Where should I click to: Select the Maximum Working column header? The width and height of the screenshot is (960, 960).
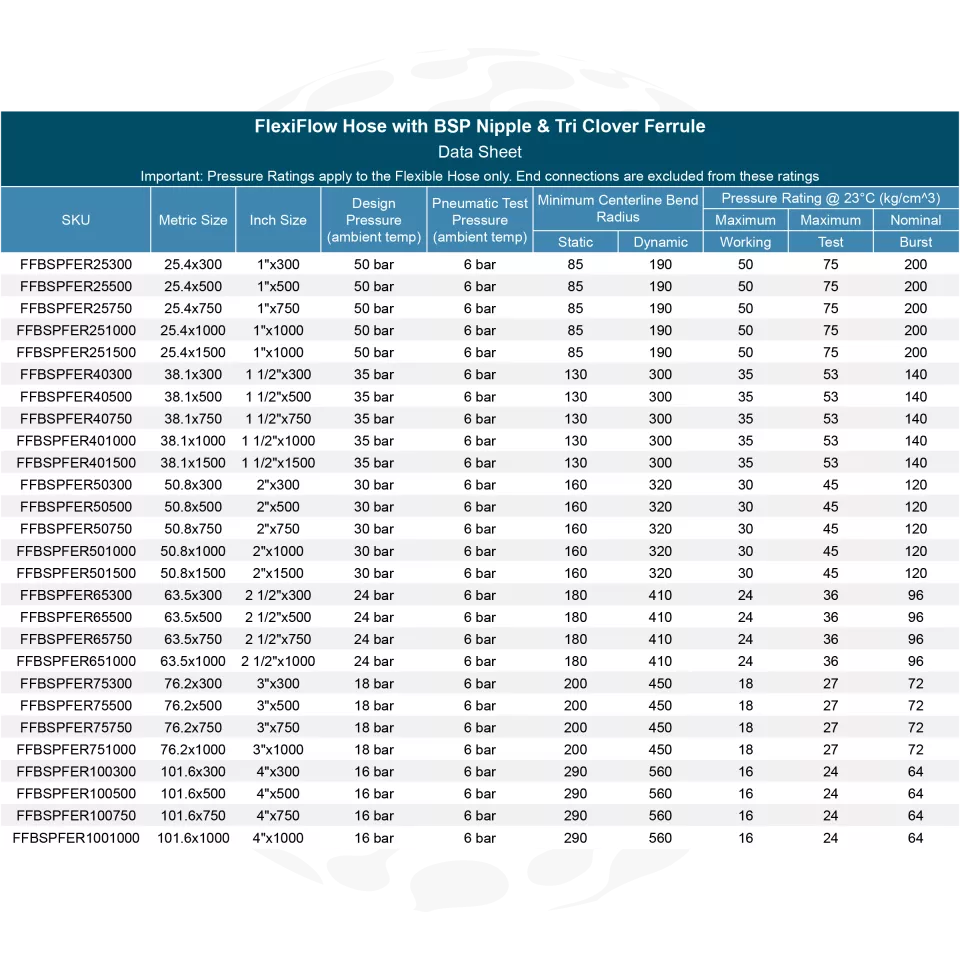745,231
